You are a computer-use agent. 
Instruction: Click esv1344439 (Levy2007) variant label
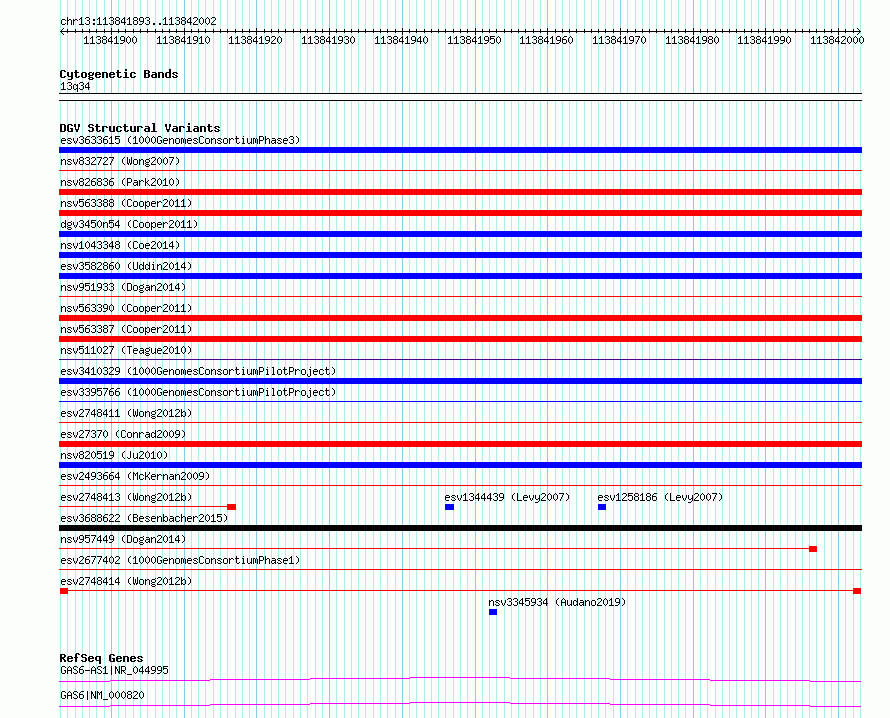click(x=507, y=497)
